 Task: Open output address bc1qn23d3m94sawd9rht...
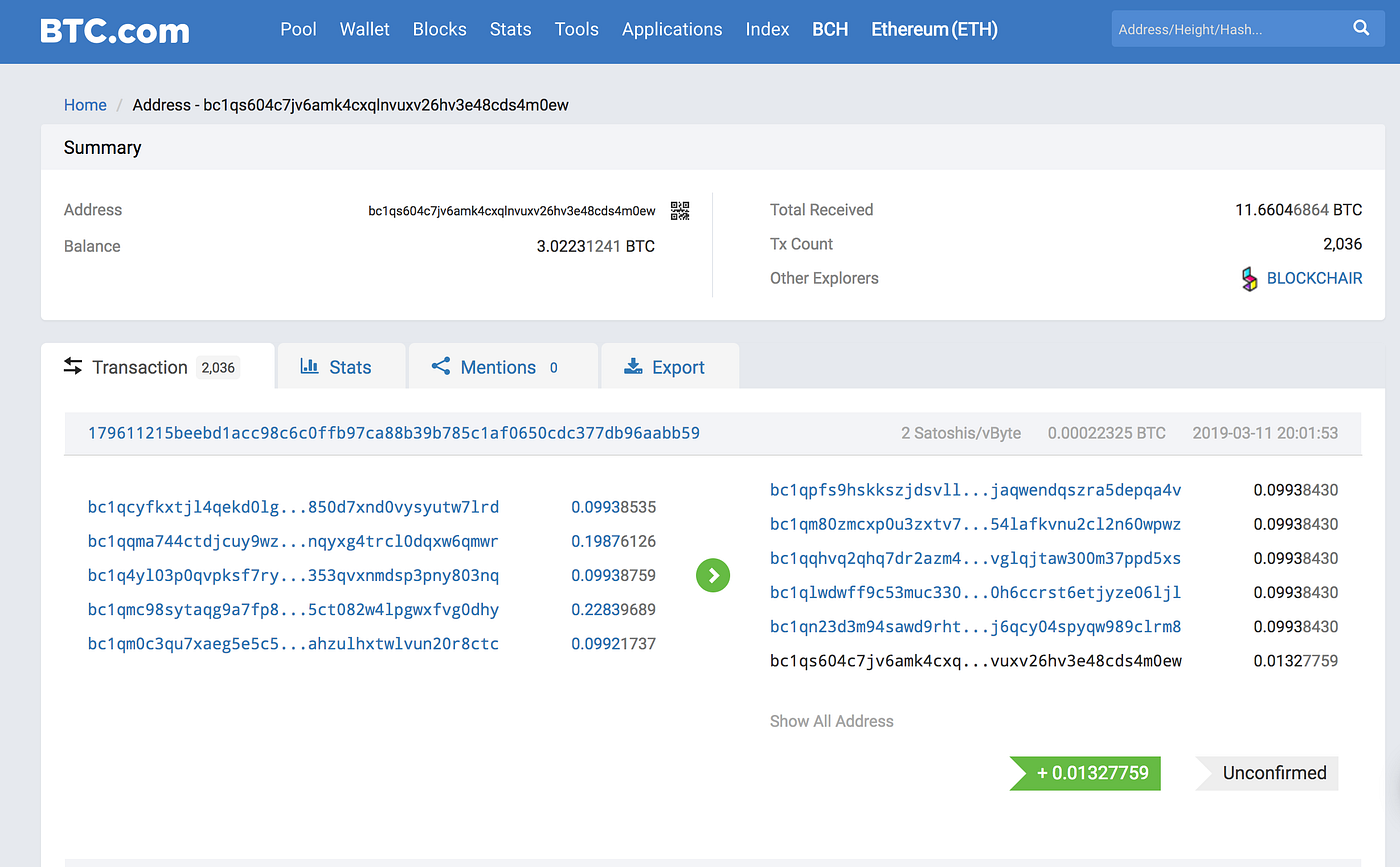[976, 627]
